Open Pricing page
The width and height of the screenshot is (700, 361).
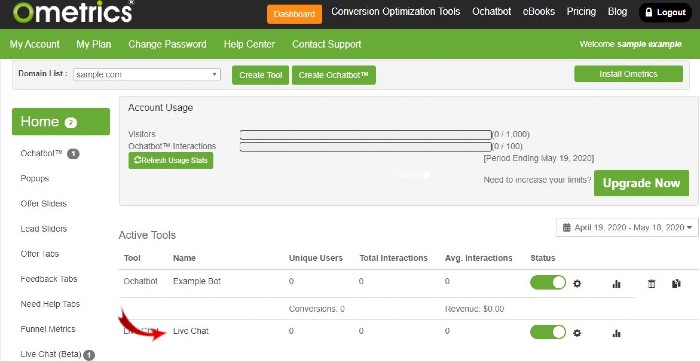(x=581, y=12)
